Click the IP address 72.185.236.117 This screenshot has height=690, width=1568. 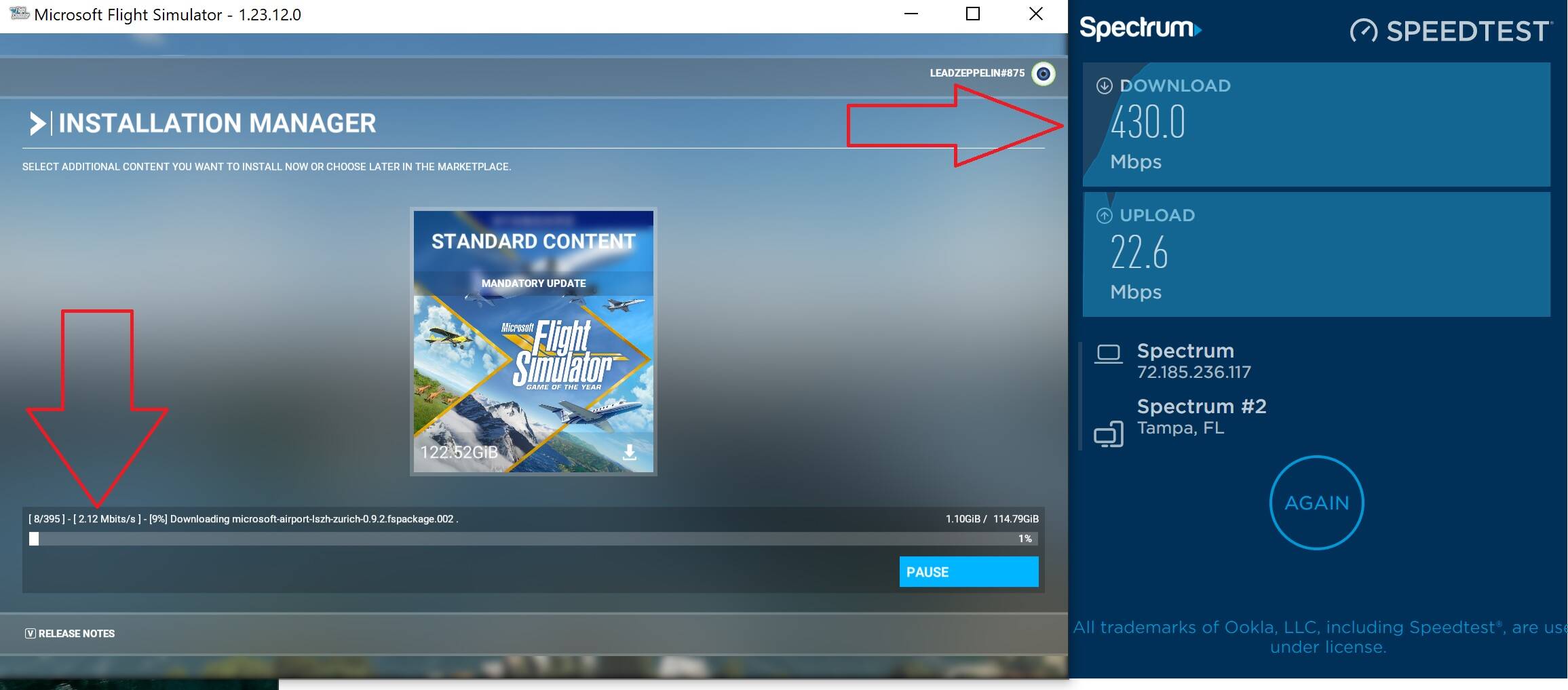(x=1194, y=372)
